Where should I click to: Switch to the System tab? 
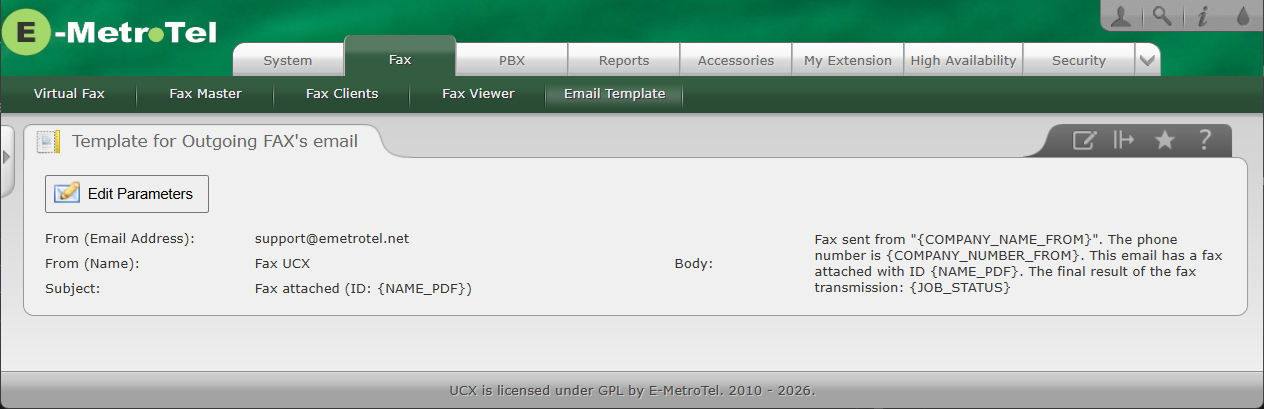(288, 60)
